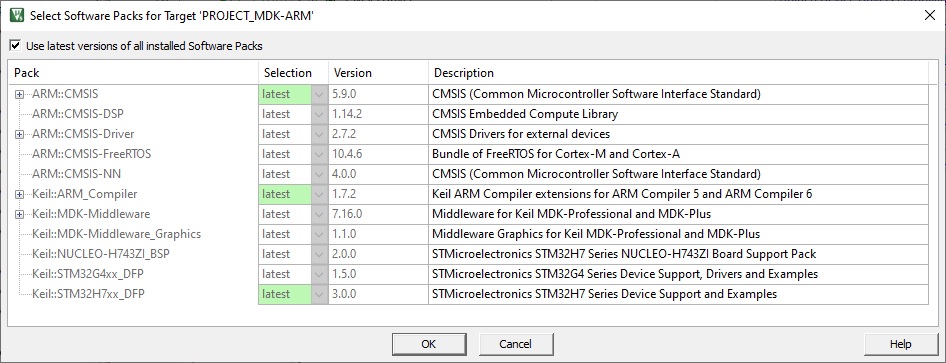Expand the Keil::ARM_Compiler pack node
The height and width of the screenshot is (363, 946).
pyautogui.click(x=20, y=194)
